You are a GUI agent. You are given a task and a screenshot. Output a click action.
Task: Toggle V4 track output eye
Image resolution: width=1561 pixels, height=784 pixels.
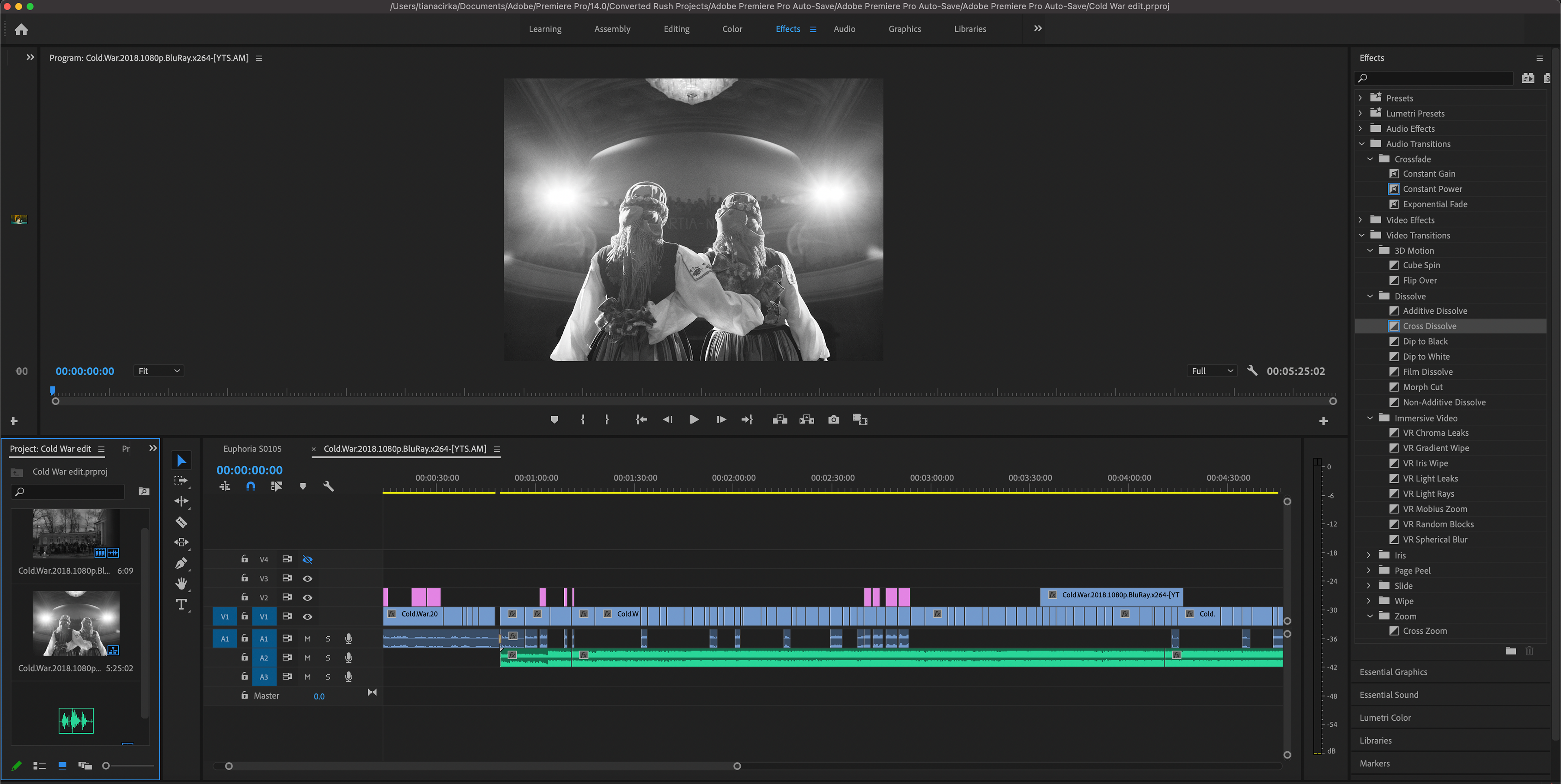pyautogui.click(x=307, y=559)
